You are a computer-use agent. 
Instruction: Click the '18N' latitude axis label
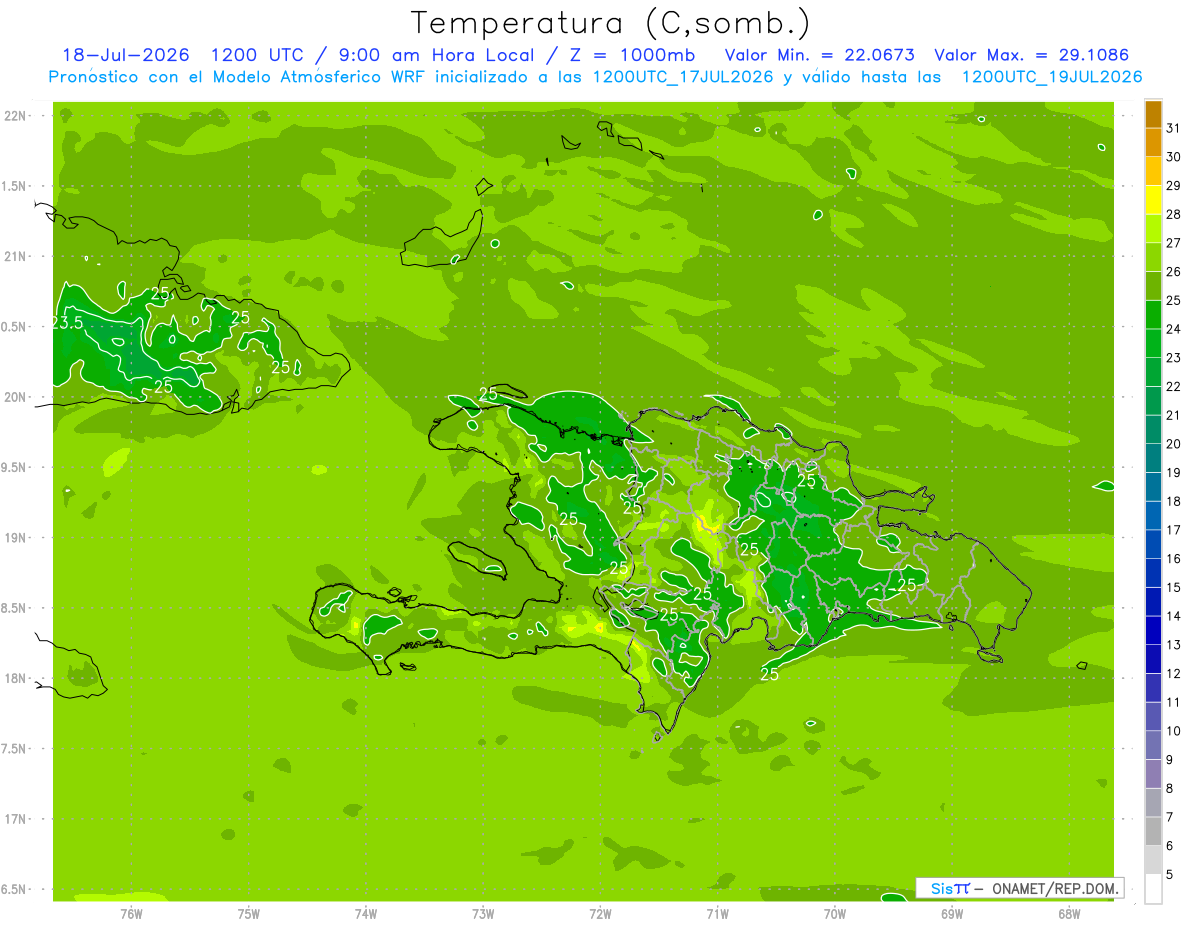(16, 679)
